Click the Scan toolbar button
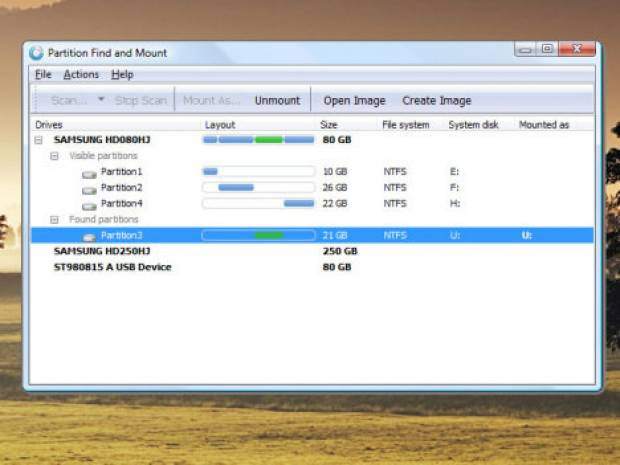The height and width of the screenshot is (465, 620). [69, 100]
